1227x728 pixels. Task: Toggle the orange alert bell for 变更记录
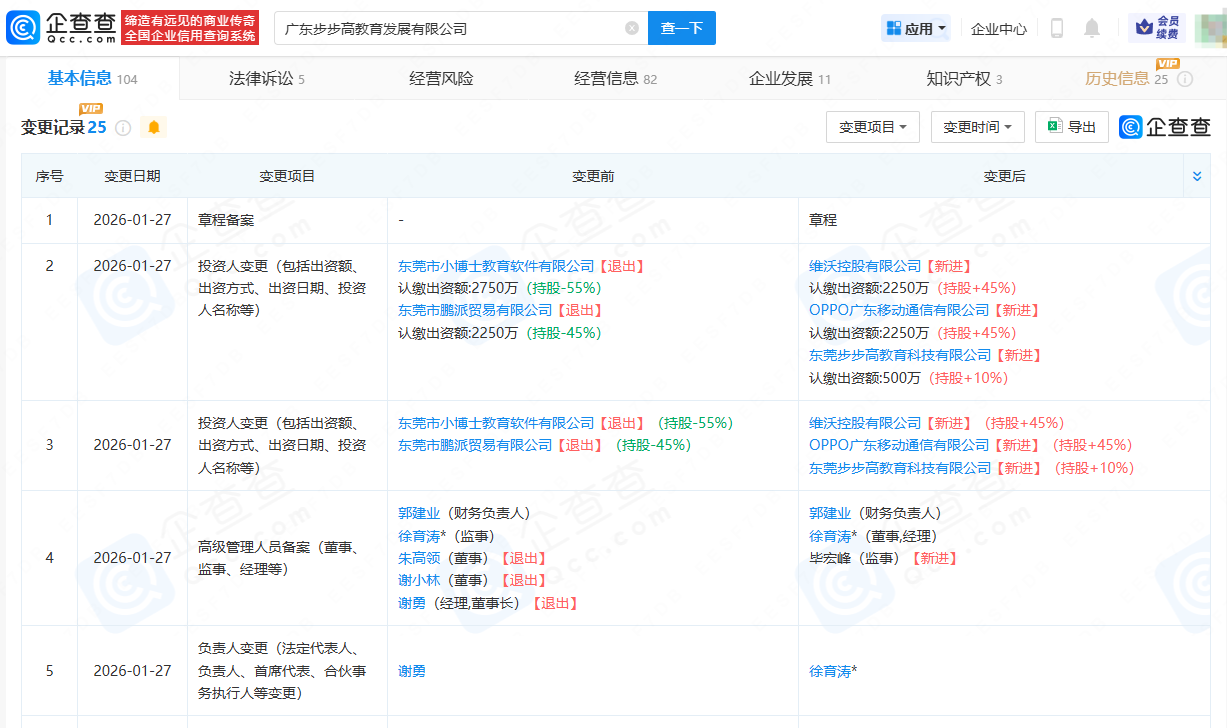(x=154, y=127)
